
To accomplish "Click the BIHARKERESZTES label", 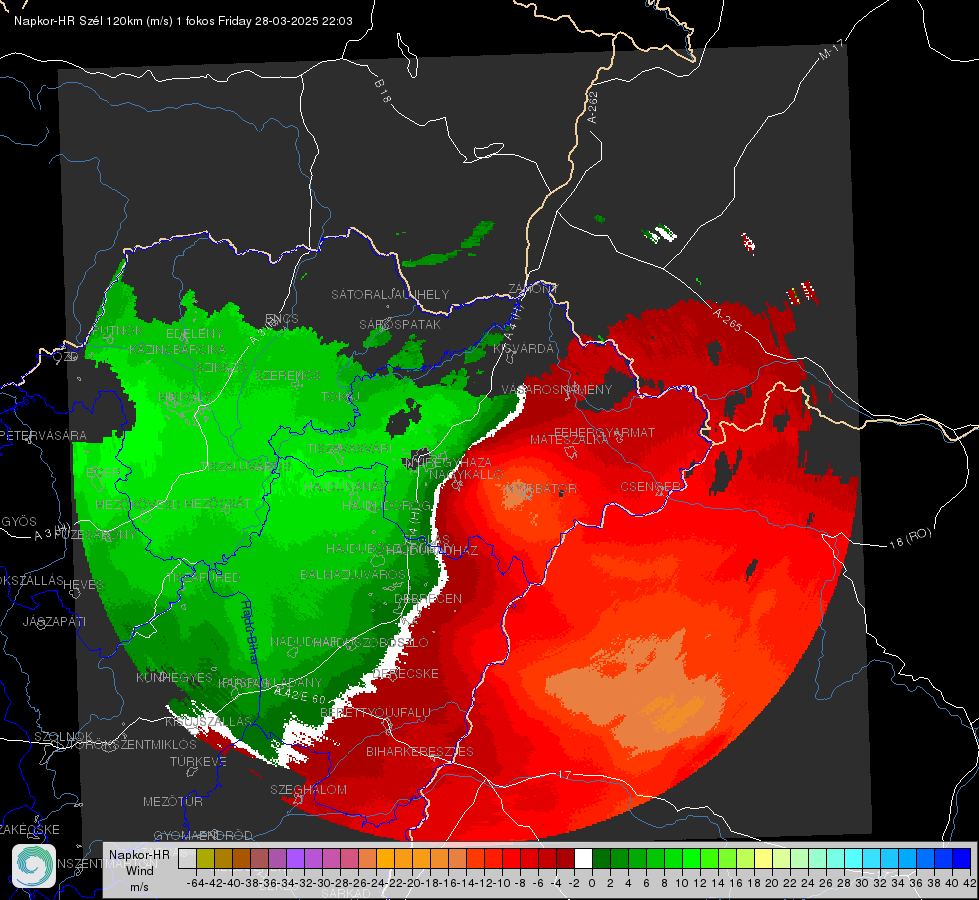I will coord(420,751).
